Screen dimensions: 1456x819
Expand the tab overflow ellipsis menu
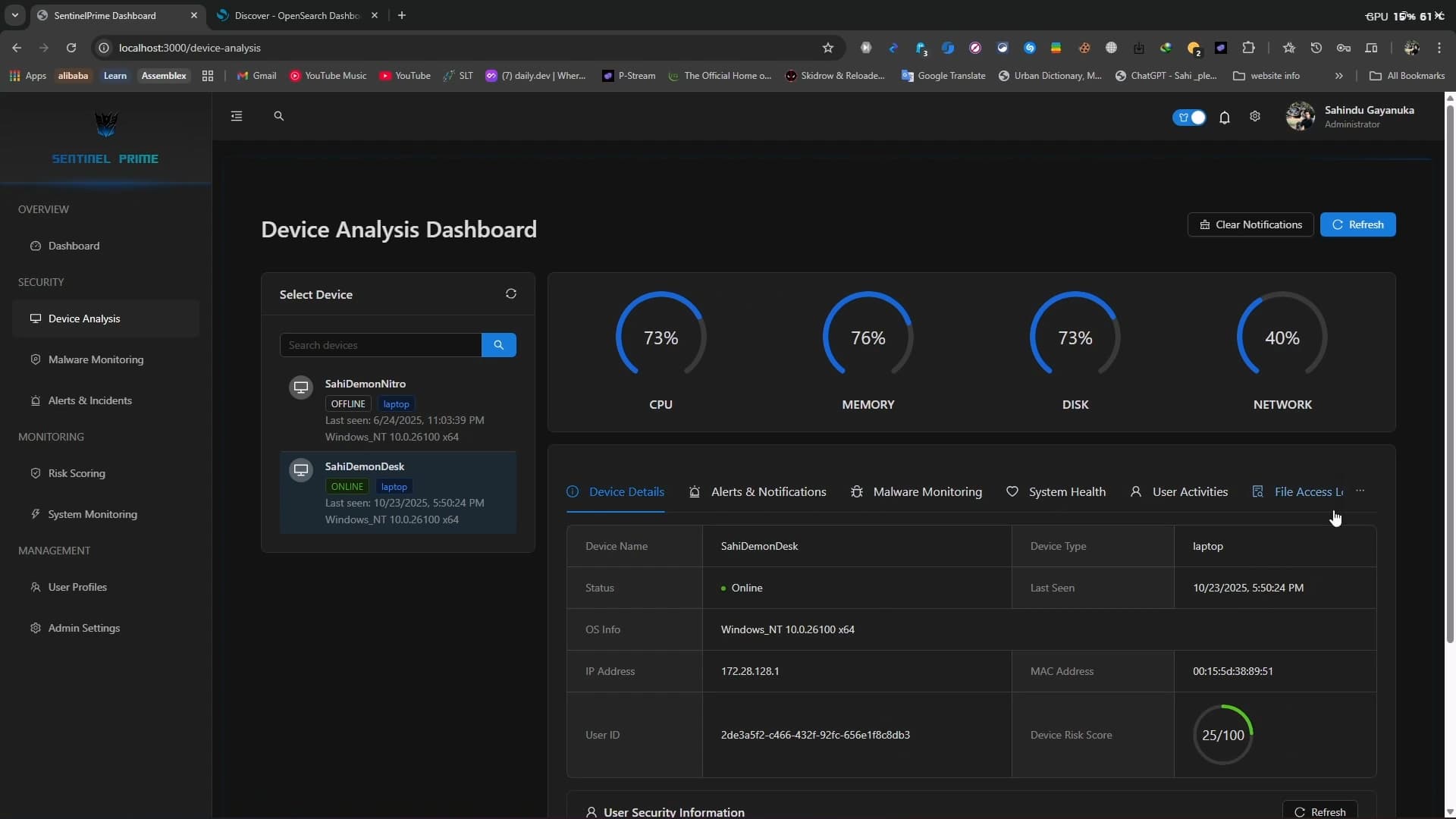click(1360, 491)
